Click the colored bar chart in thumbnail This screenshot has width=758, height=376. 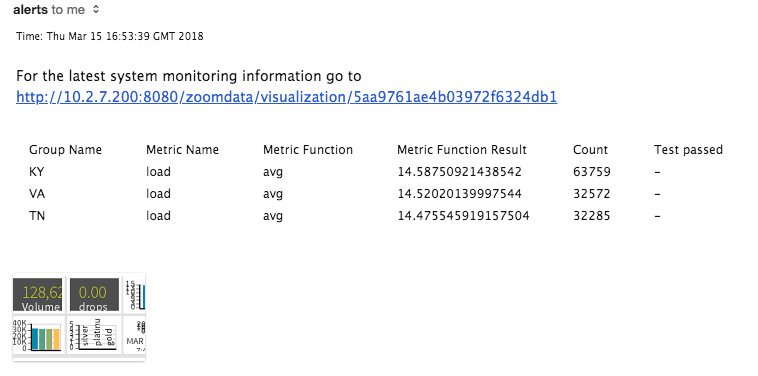tap(38, 334)
